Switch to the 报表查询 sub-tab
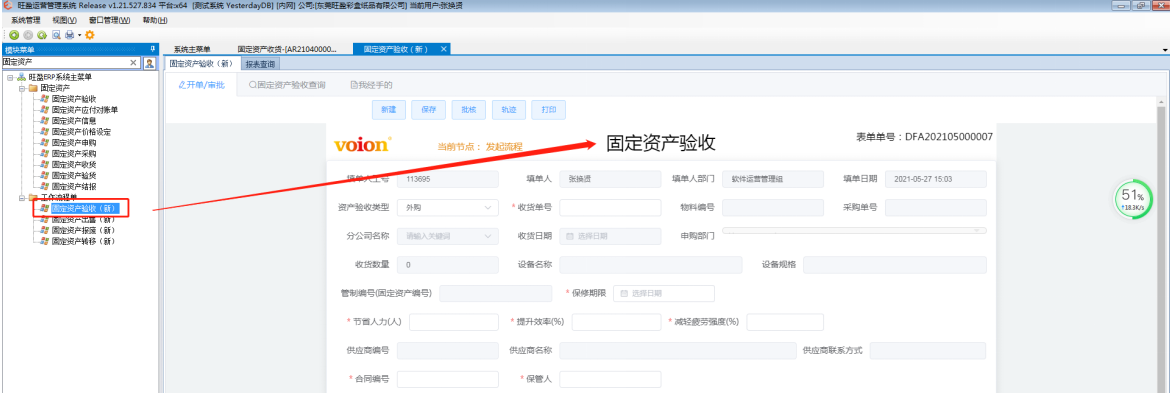This screenshot has width=1170, height=393. point(260,64)
